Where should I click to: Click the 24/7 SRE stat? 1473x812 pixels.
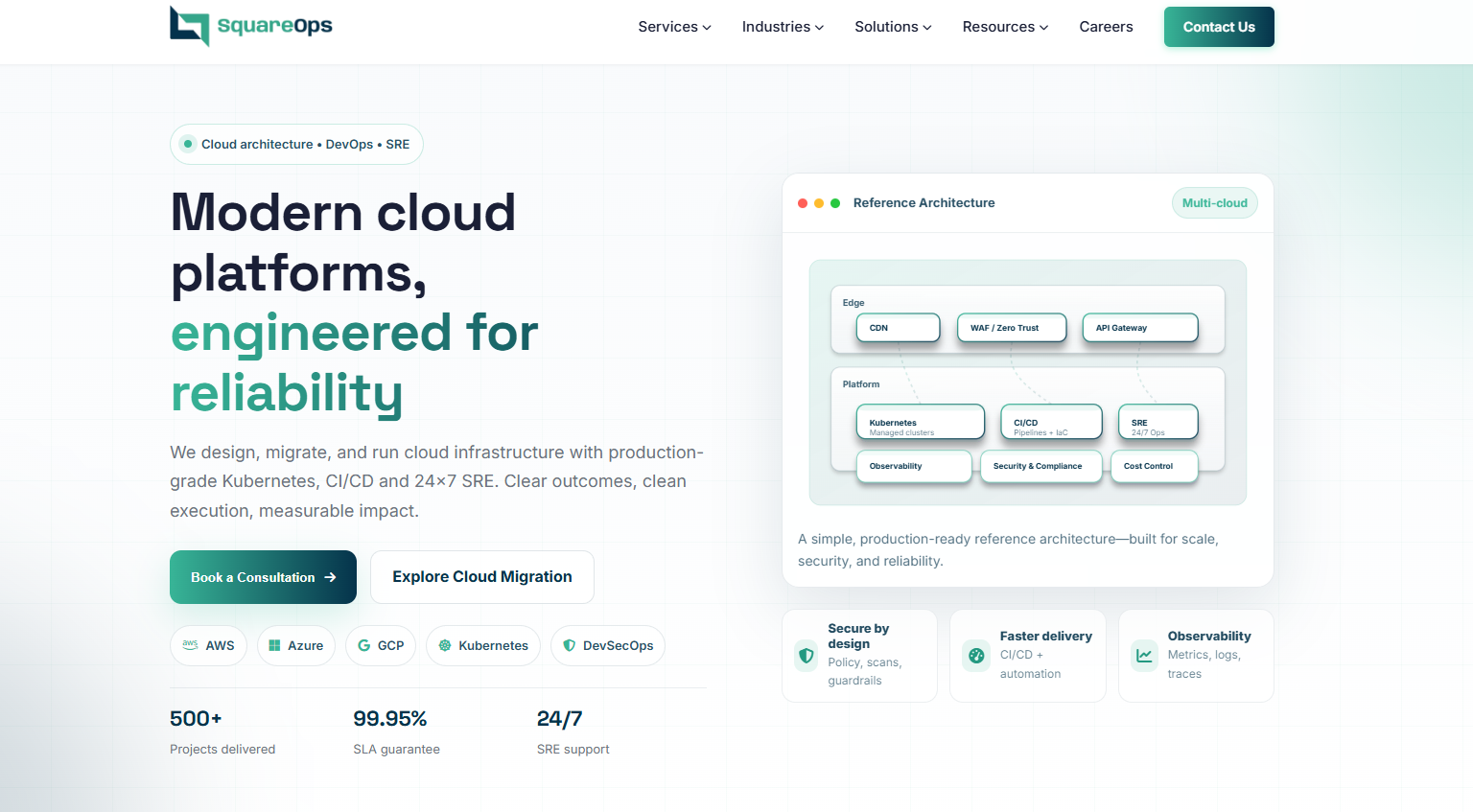click(559, 719)
